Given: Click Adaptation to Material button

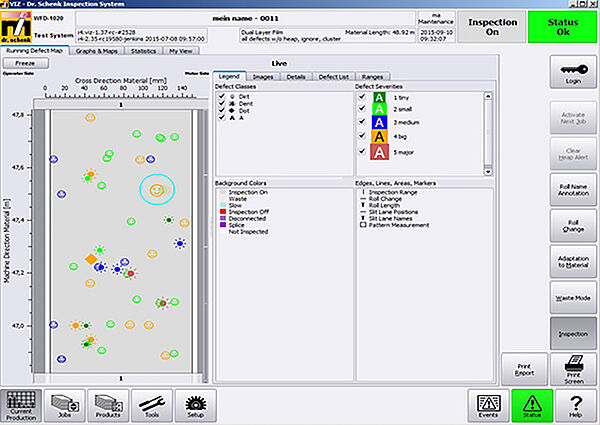Looking at the screenshot, I should (573, 262).
